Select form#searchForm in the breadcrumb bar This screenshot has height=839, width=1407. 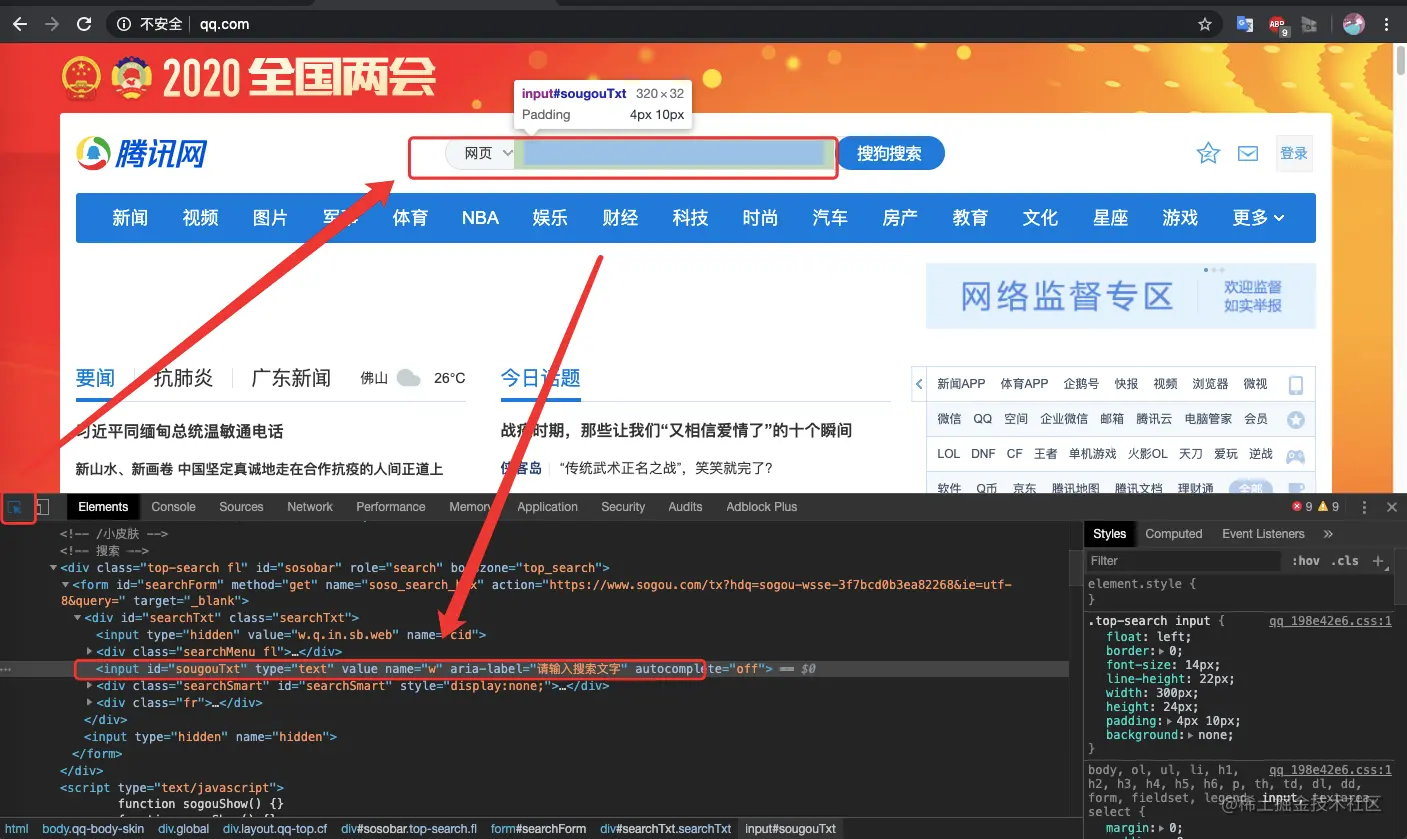(x=538, y=829)
